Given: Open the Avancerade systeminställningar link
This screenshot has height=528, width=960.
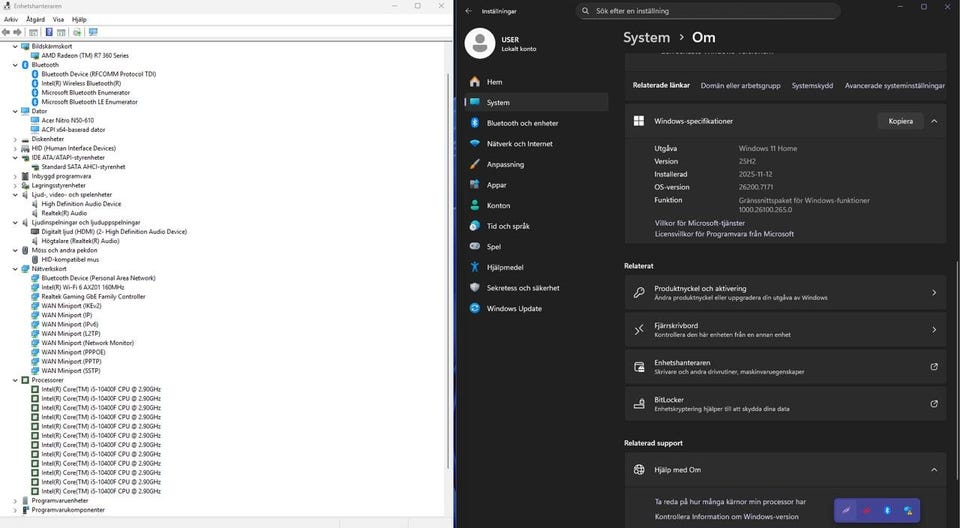Looking at the screenshot, I should click(x=894, y=86).
